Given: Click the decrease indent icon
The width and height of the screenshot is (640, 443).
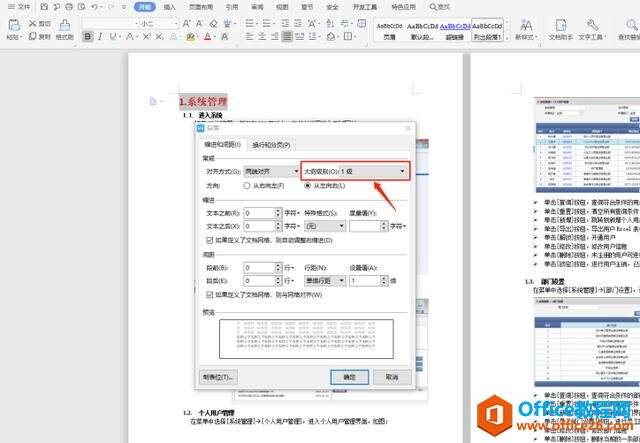Looking at the screenshot, I should pos(285,23).
